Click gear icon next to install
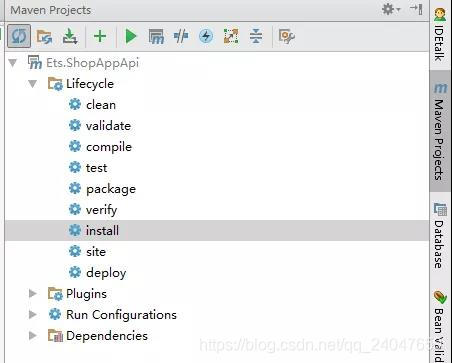Viewport: 452px width, 363px height. (75, 230)
